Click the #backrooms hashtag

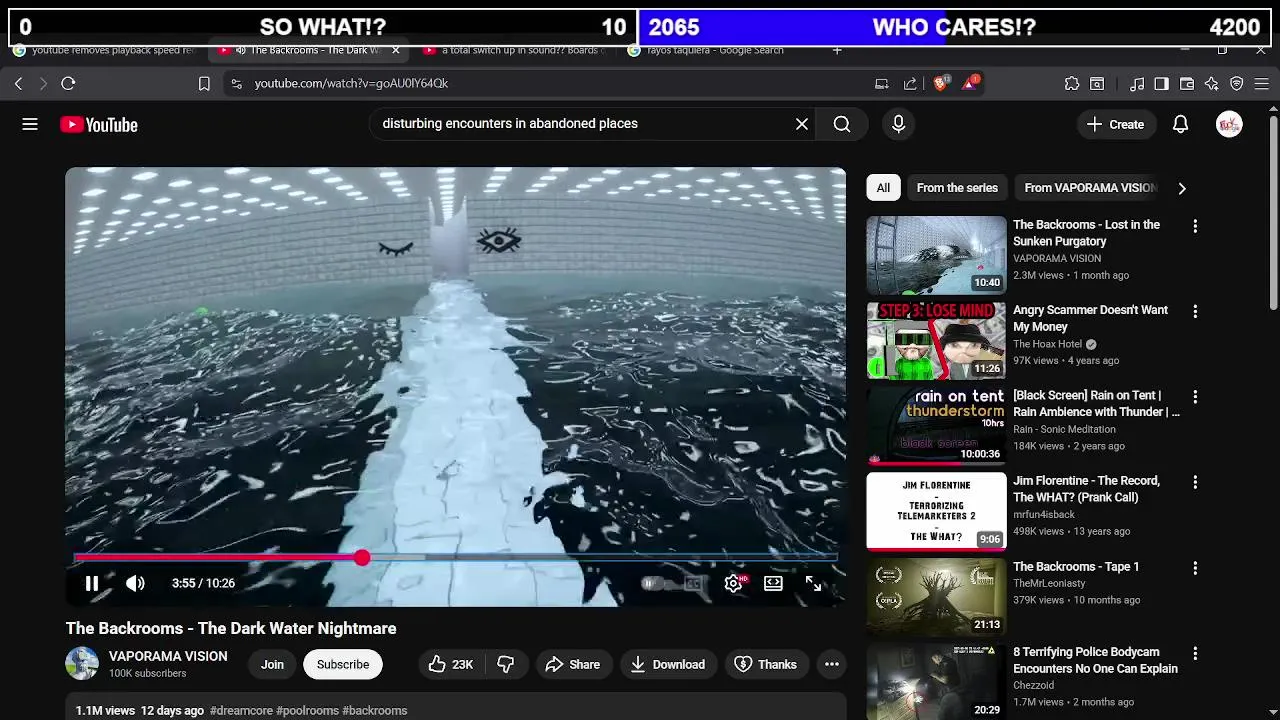tap(374, 710)
